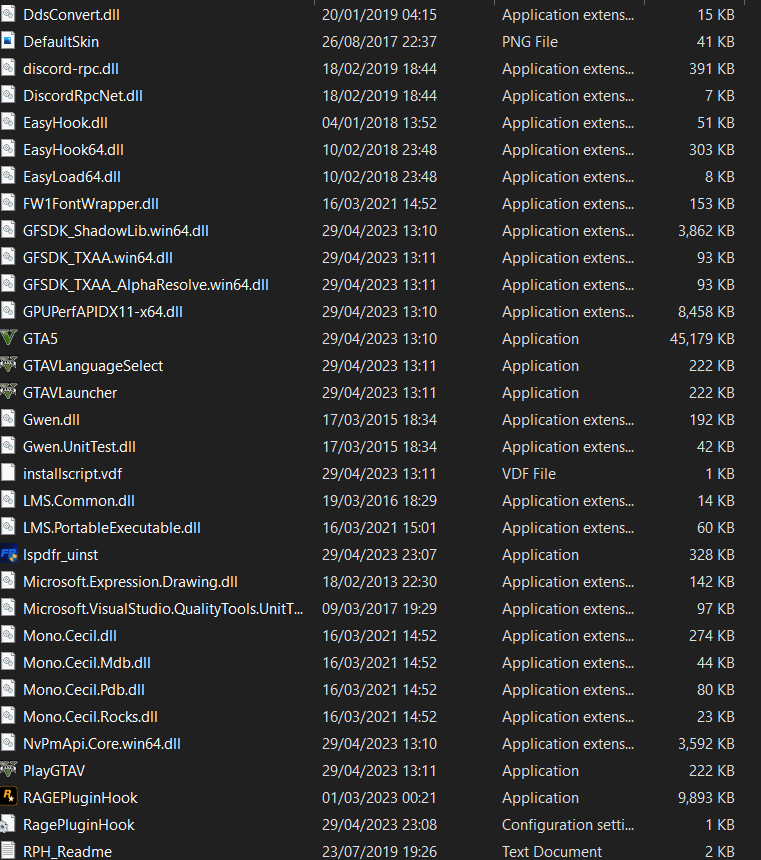Image resolution: width=761 pixels, height=860 pixels.
Task: Click the Gwen.dll file icon
Action: click(x=8, y=420)
